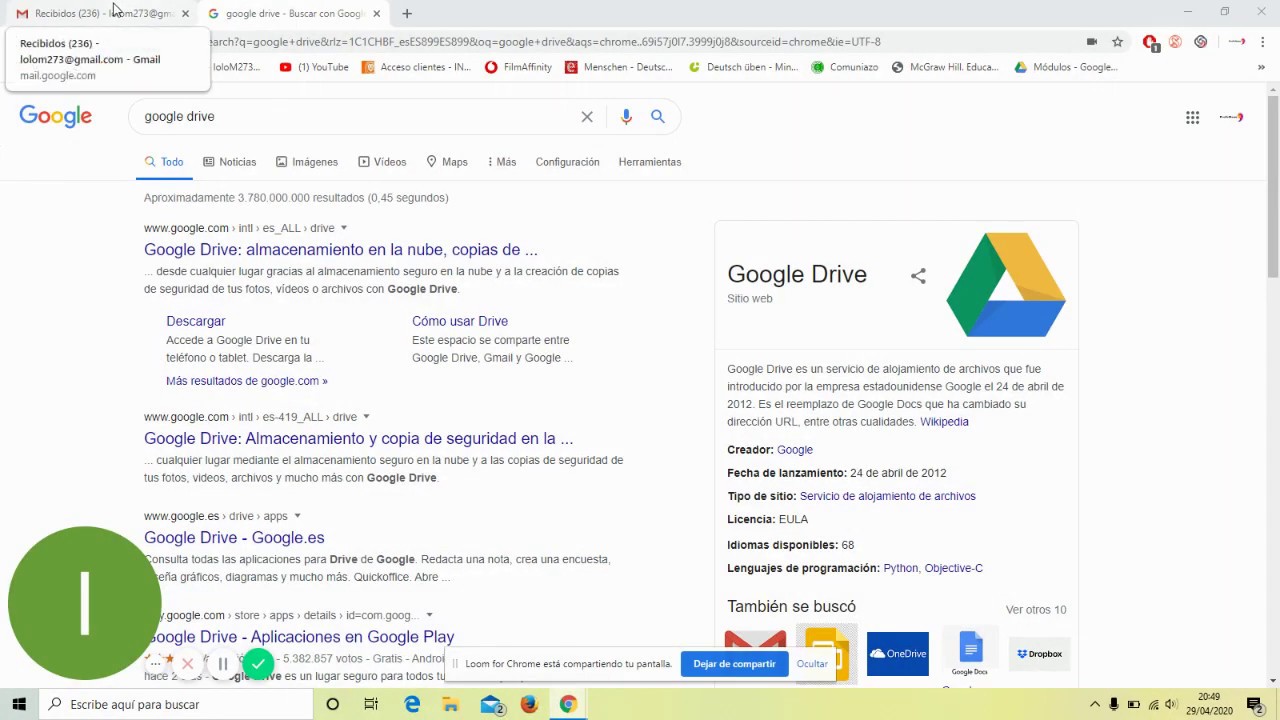This screenshot has height=720, width=1280.
Task: Click the Google logo
Action: click(56, 117)
